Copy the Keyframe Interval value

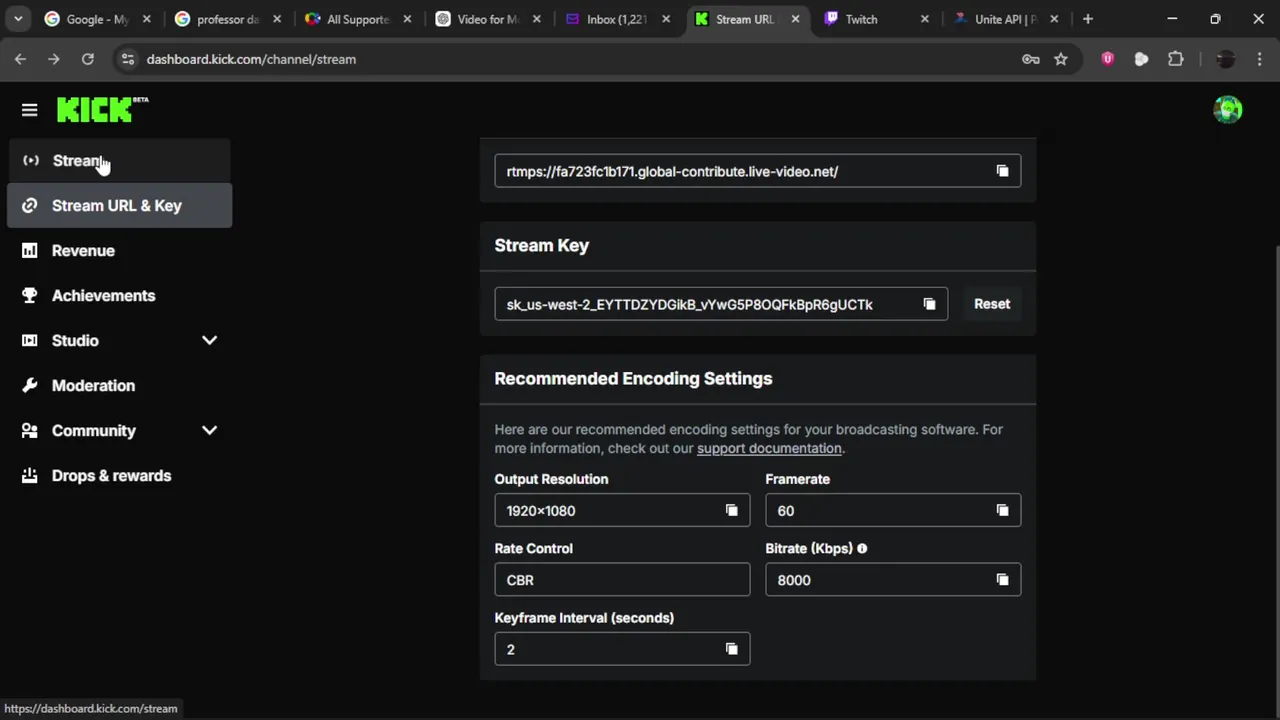click(731, 649)
